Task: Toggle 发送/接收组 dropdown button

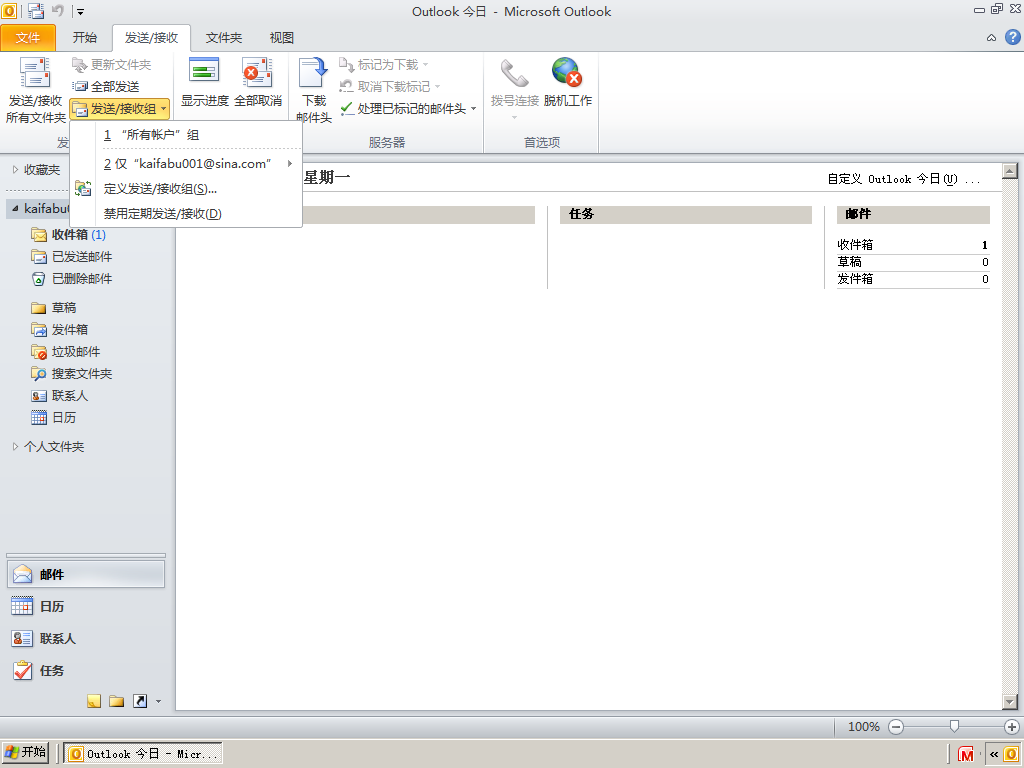Action: pyautogui.click(x=120, y=109)
